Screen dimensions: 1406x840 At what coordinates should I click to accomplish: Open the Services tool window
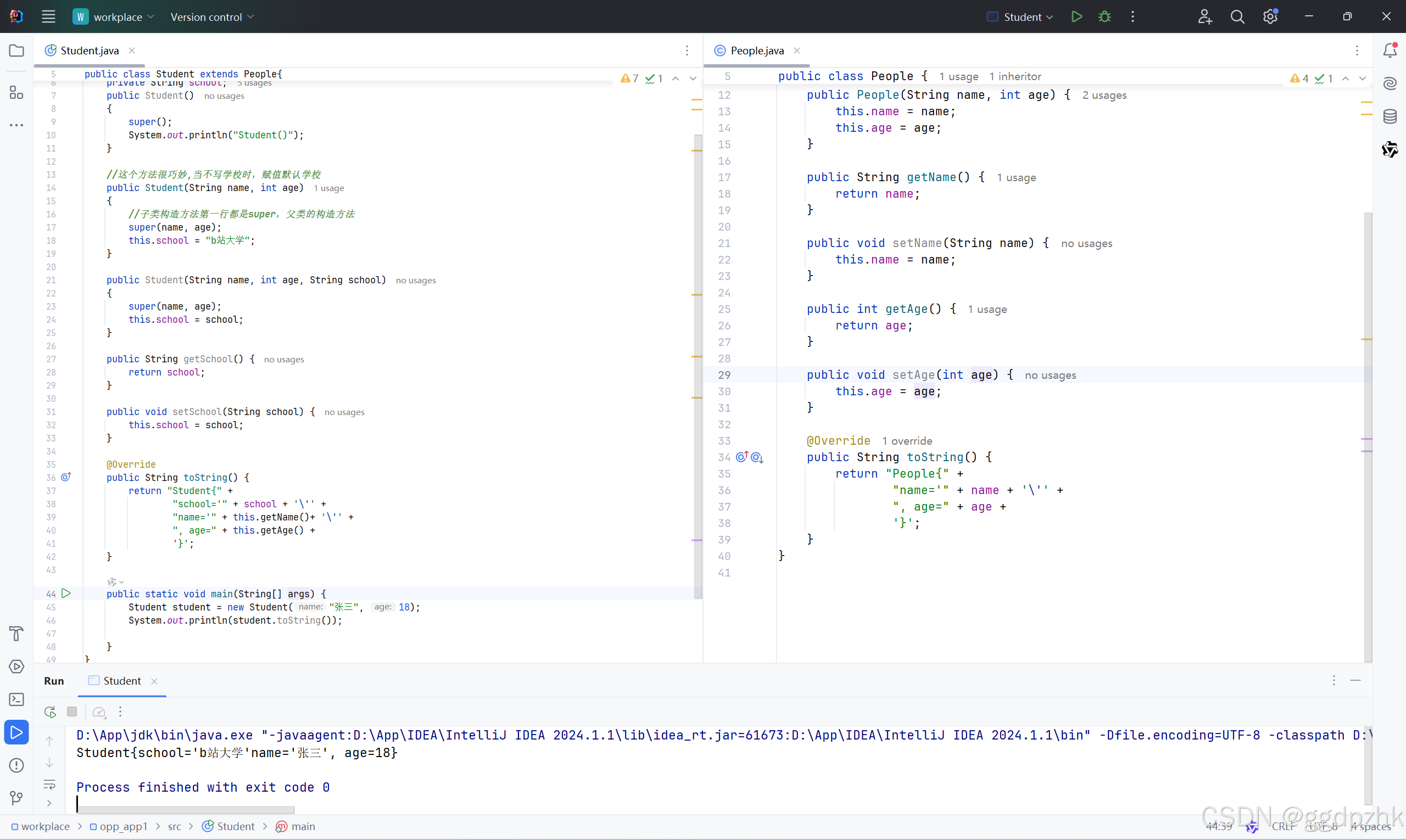pos(16,666)
